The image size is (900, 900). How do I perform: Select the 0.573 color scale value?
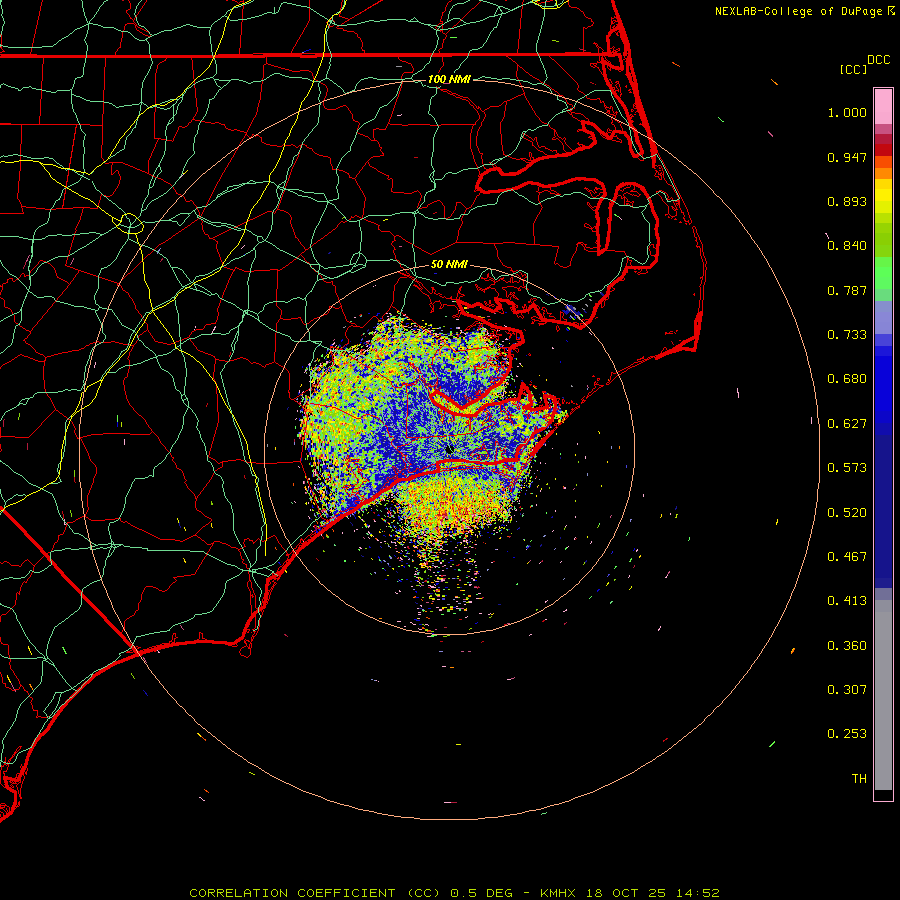[847, 468]
